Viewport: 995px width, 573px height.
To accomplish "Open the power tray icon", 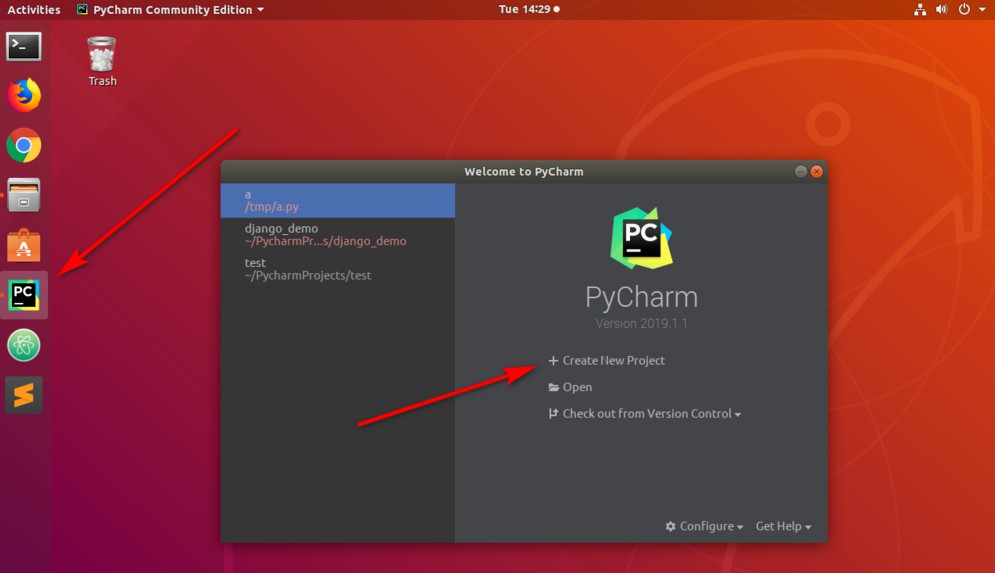I will tap(964, 10).
